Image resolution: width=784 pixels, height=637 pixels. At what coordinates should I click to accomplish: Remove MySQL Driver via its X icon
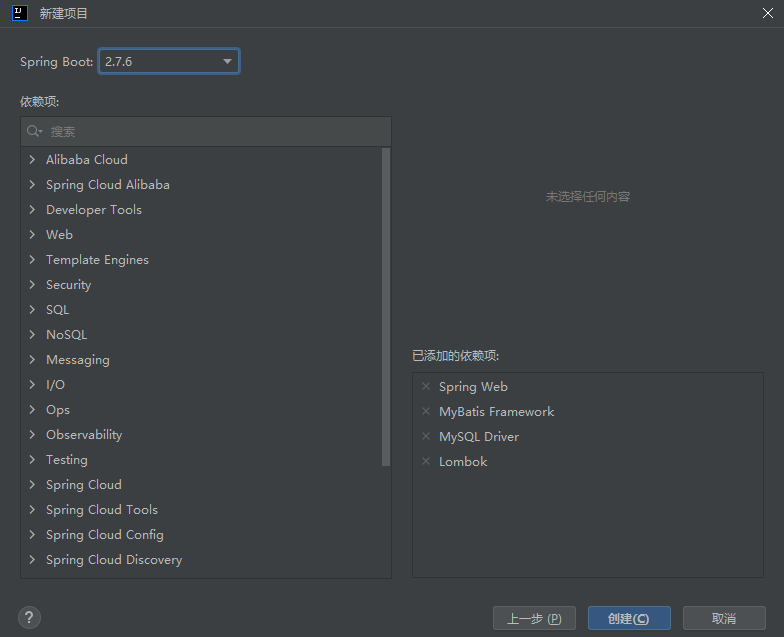coord(426,436)
